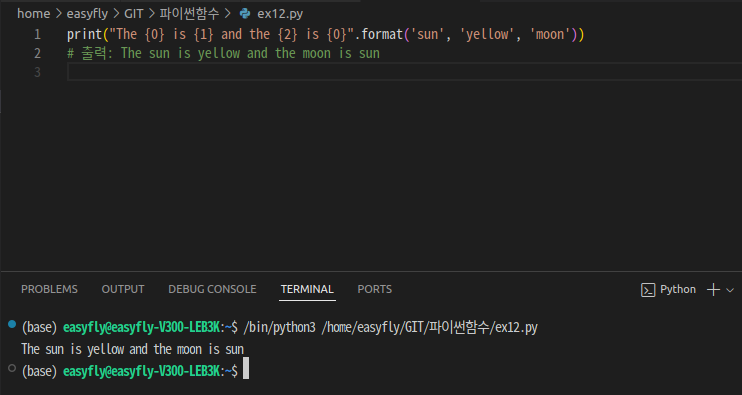This screenshot has width=742, height=395.
Task: Switch to the PROBLEMS tab
Action: pos(49,289)
